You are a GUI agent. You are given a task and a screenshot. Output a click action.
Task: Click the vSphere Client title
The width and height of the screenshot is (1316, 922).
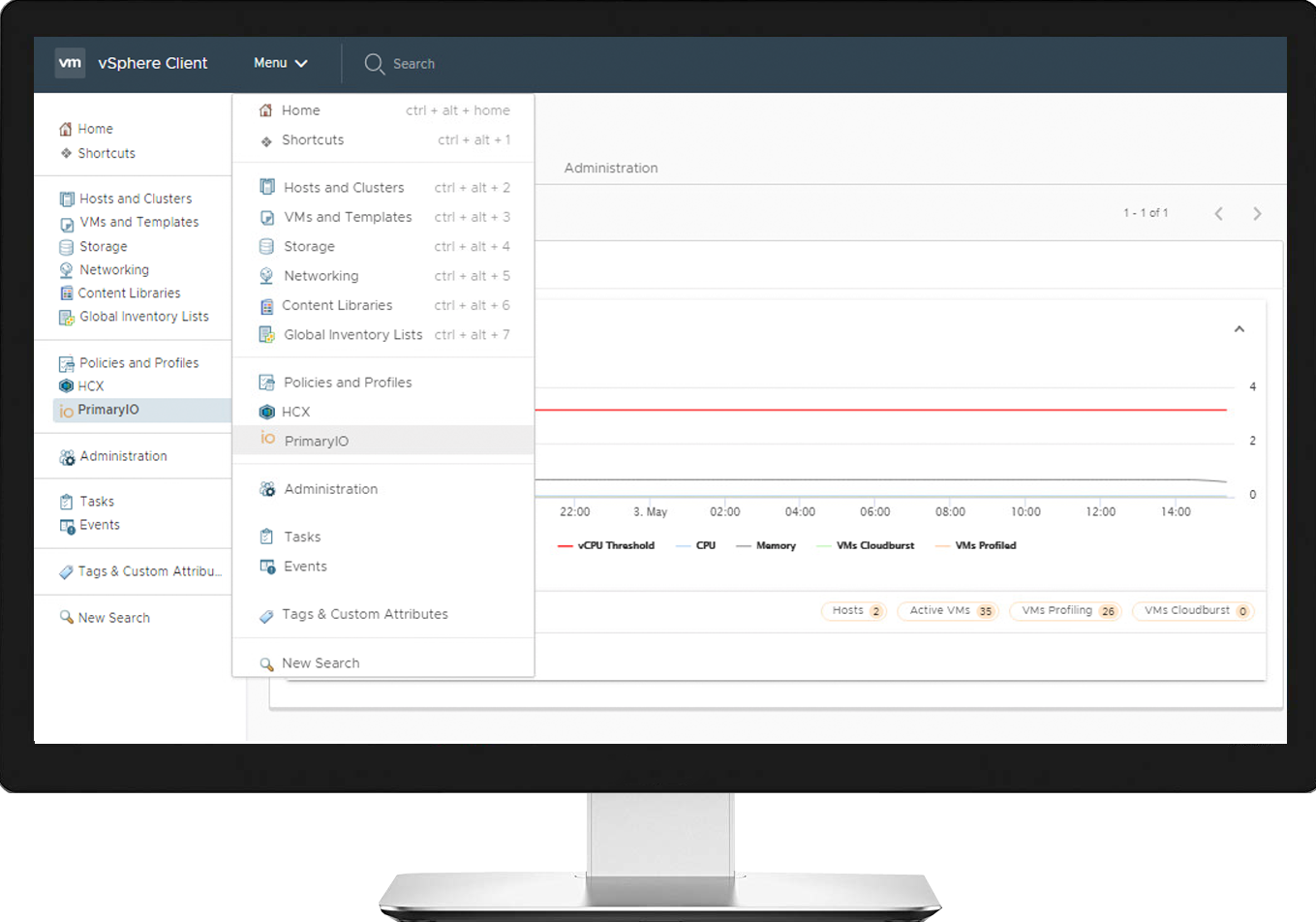click(x=153, y=63)
